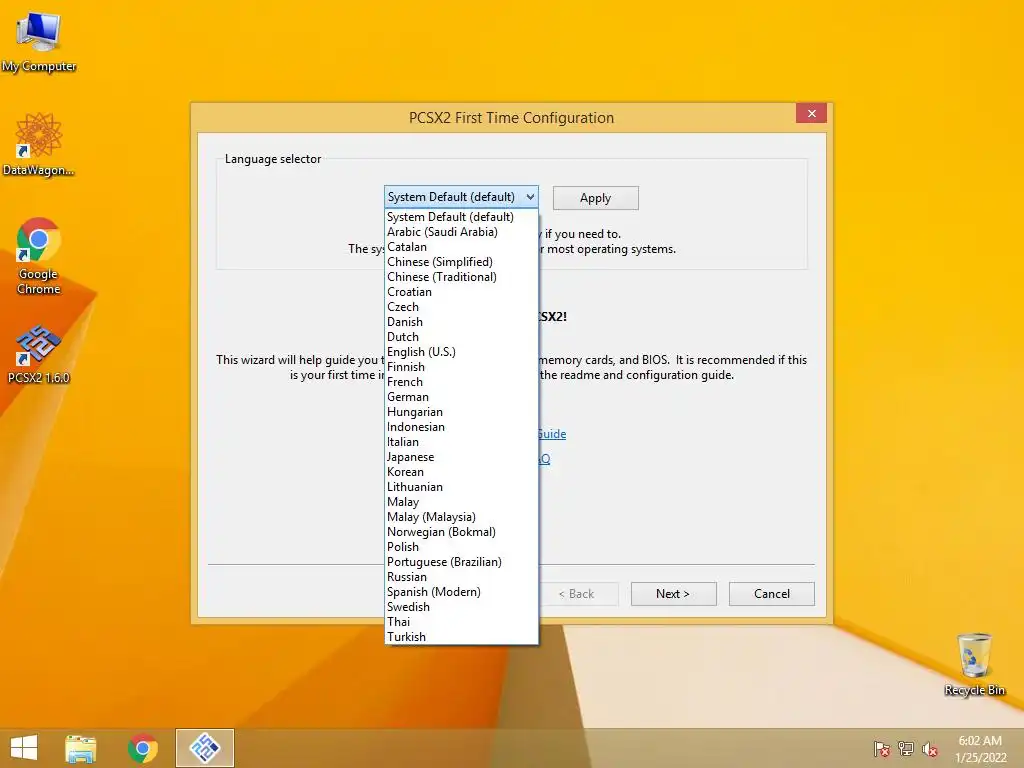Viewport: 1024px width, 768px height.
Task: Open the Action Center flag tray icon
Action: (882, 749)
